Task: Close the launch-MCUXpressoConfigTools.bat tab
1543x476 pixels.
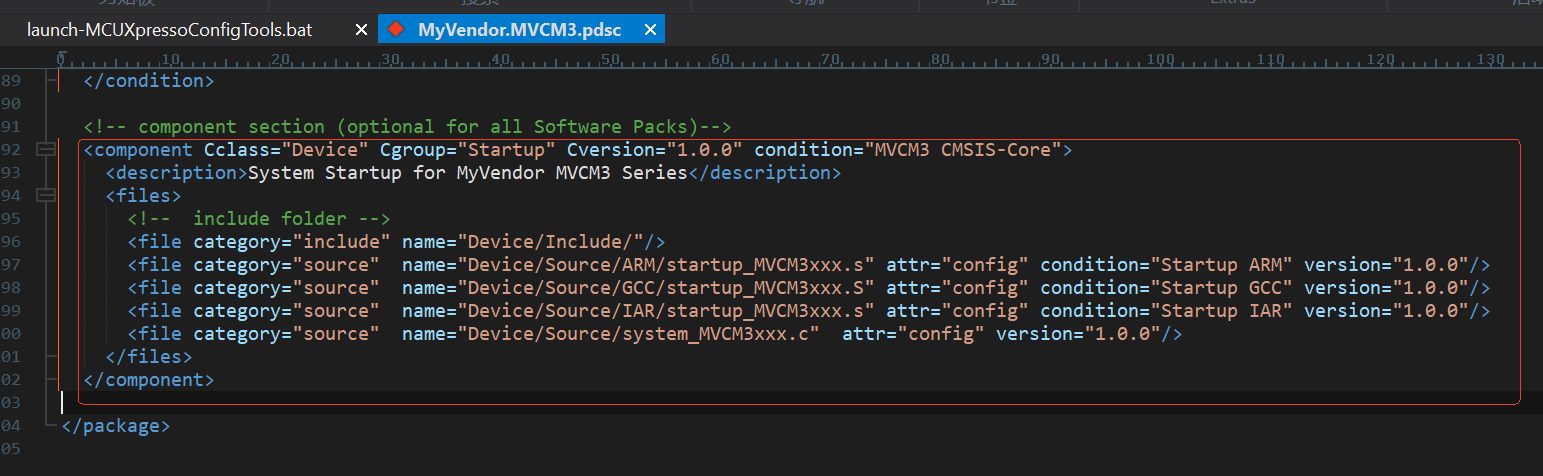Action: click(362, 30)
